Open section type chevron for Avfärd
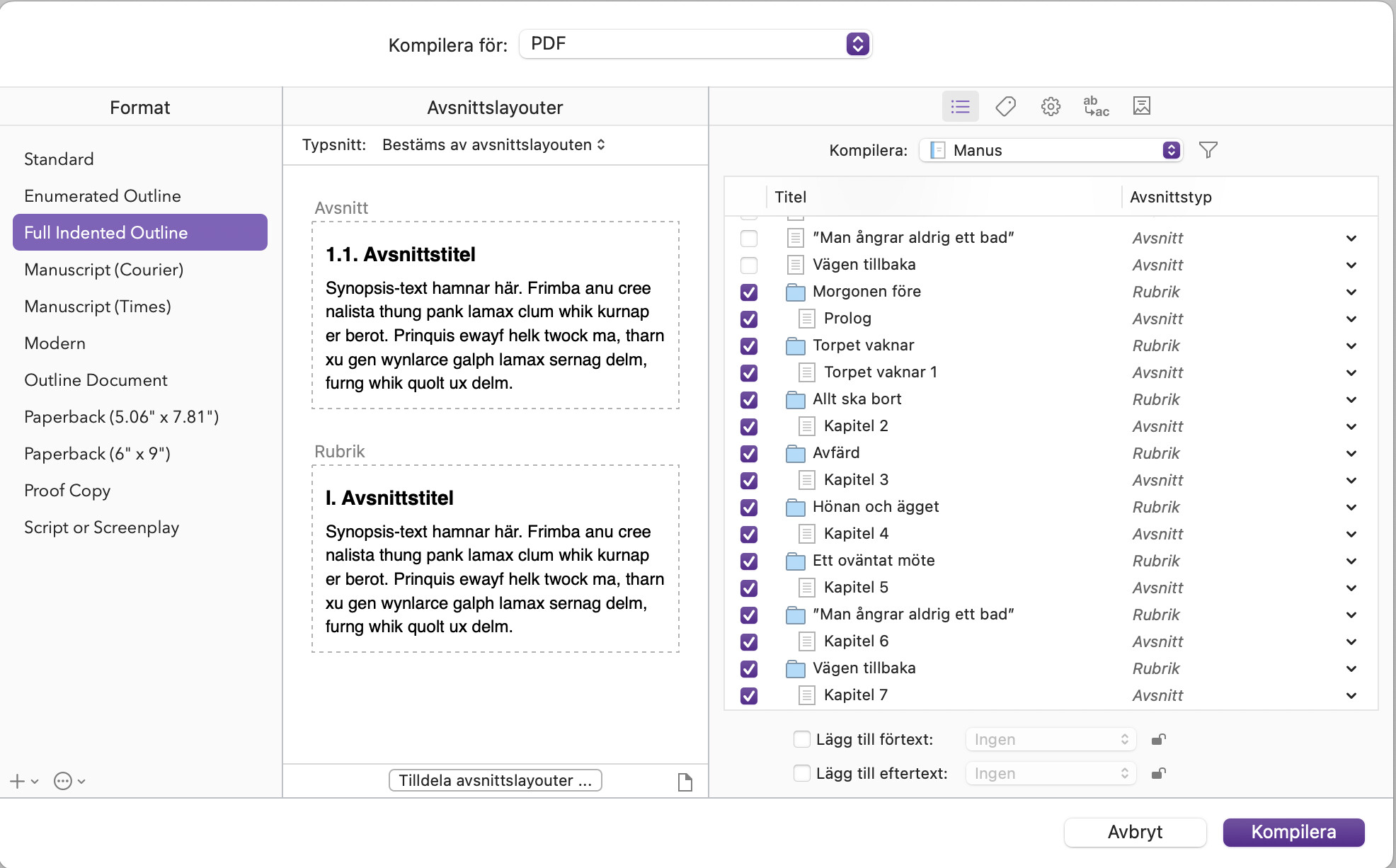Screen dimensions: 1396x868 coord(1351,453)
